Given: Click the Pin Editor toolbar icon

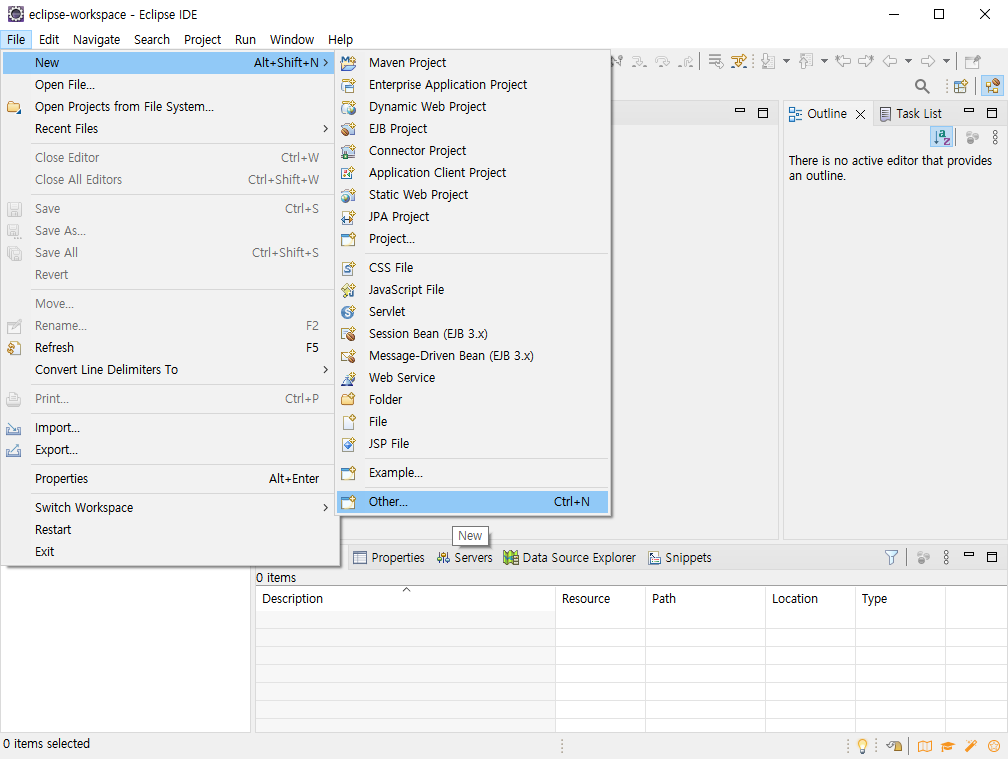Looking at the screenshot, I should tap(973, 62).
